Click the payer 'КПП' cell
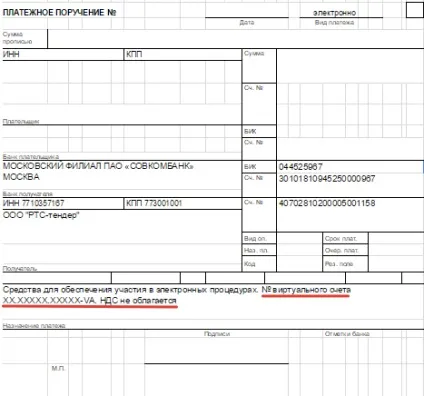424x396 pixels. click(183, 54)
